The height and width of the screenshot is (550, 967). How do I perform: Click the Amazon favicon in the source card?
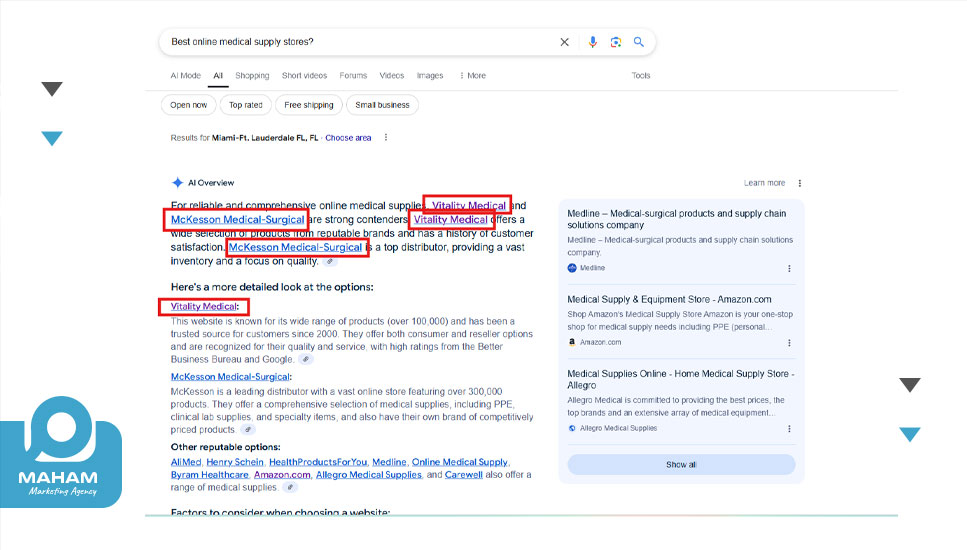572,342
